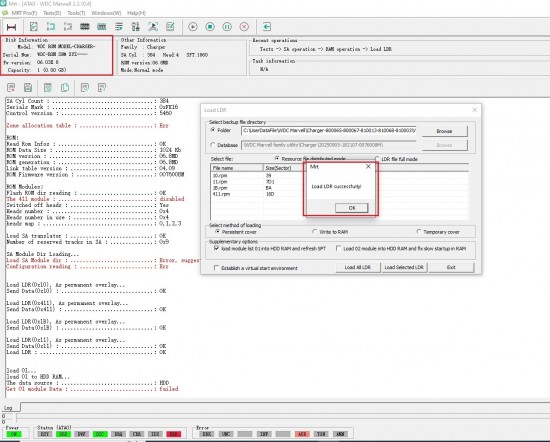550x442 pixels.
Task: Click the red circled X cancel toolbar icon
Action: tap(244, 27)
